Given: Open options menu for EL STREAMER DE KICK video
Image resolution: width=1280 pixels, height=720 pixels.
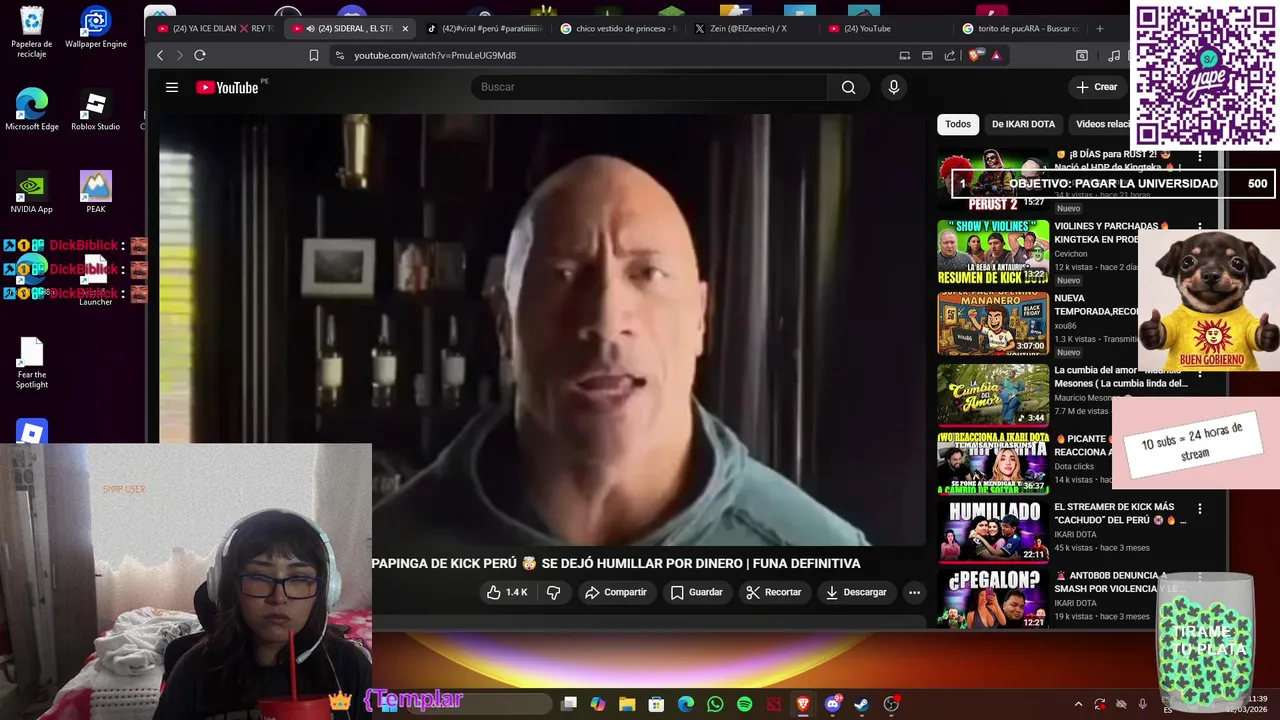Looking at the screenshot, I should click(1200, 509).
